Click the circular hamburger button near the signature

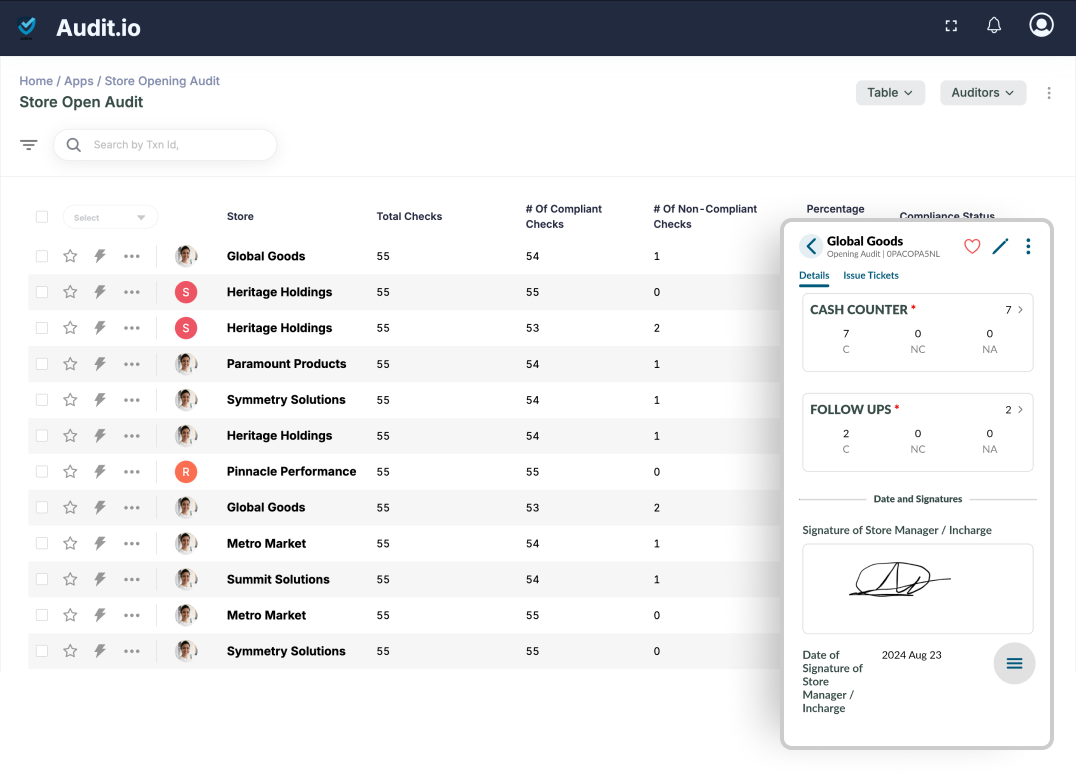1014,663
